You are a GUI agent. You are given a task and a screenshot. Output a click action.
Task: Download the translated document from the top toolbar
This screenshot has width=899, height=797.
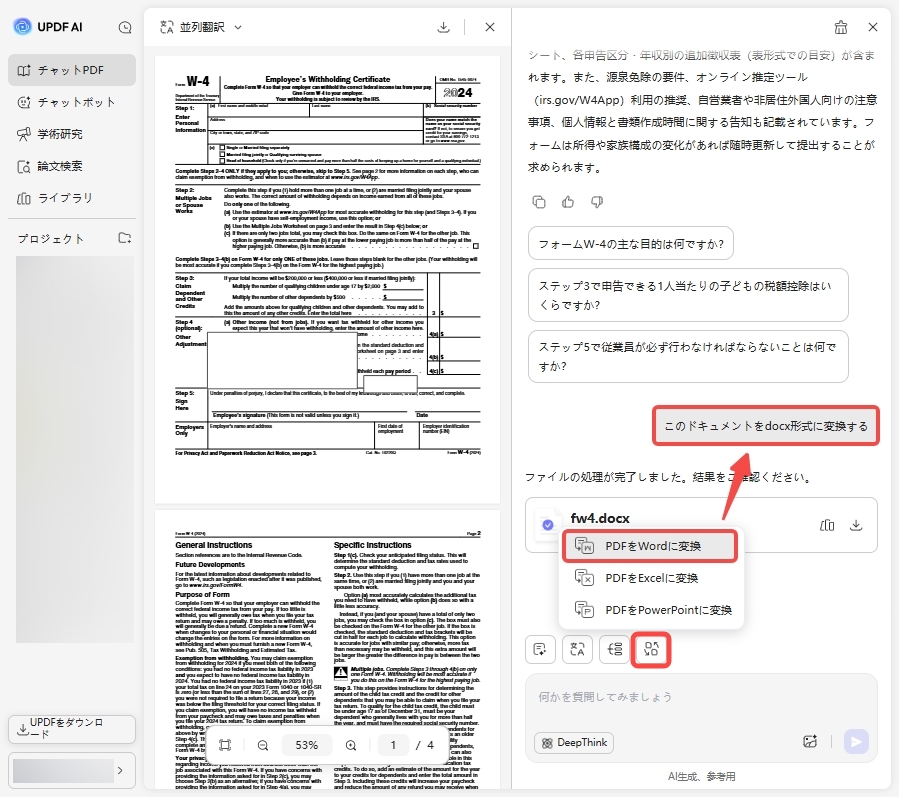click(443, 28)
